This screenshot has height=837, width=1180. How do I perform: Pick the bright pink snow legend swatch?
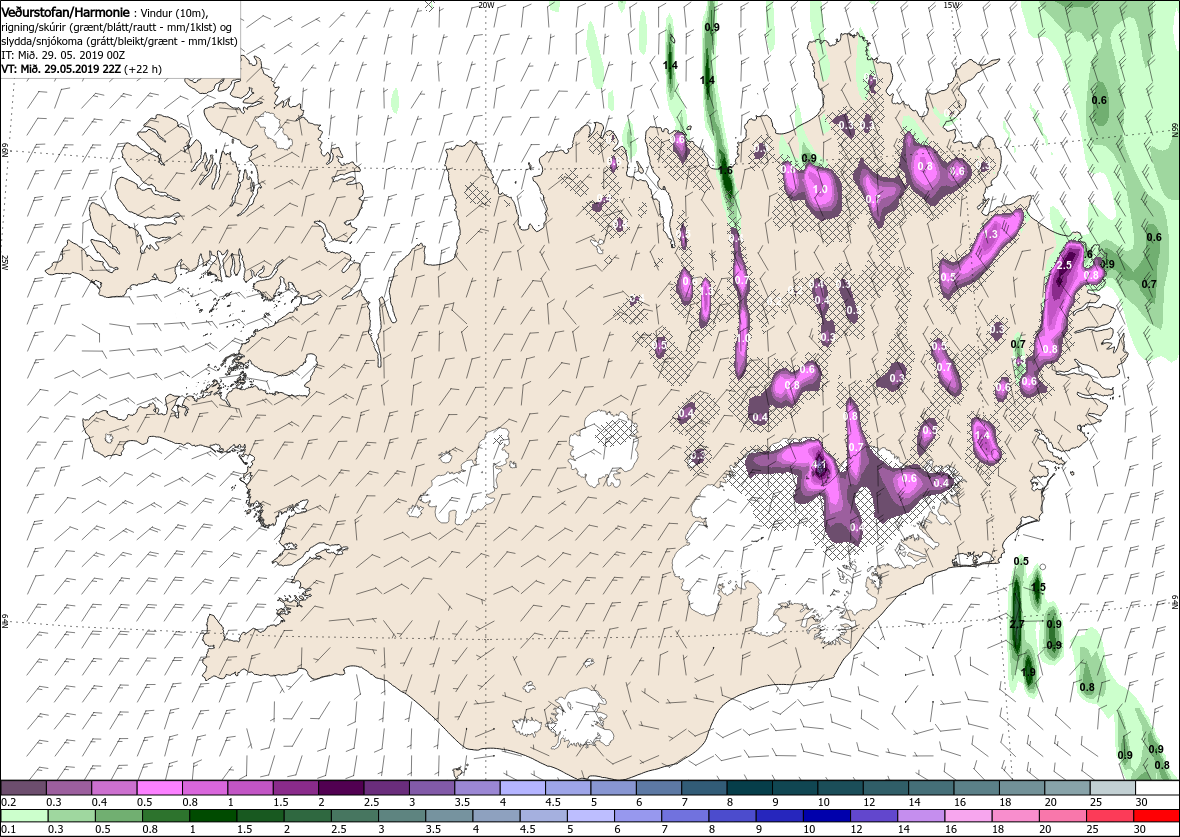coord(160,787)
